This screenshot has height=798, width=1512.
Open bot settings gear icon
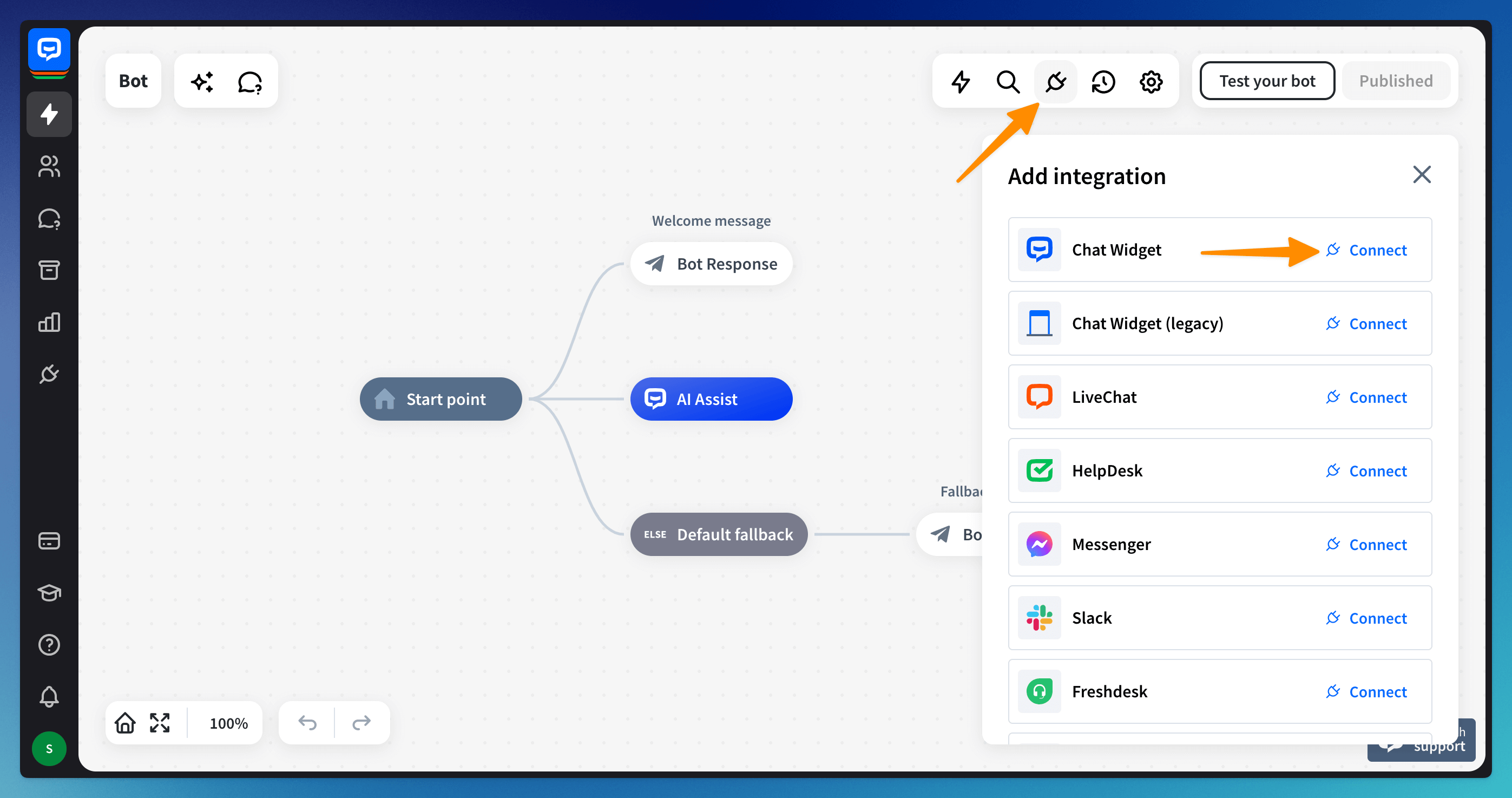click(1151, 82)
